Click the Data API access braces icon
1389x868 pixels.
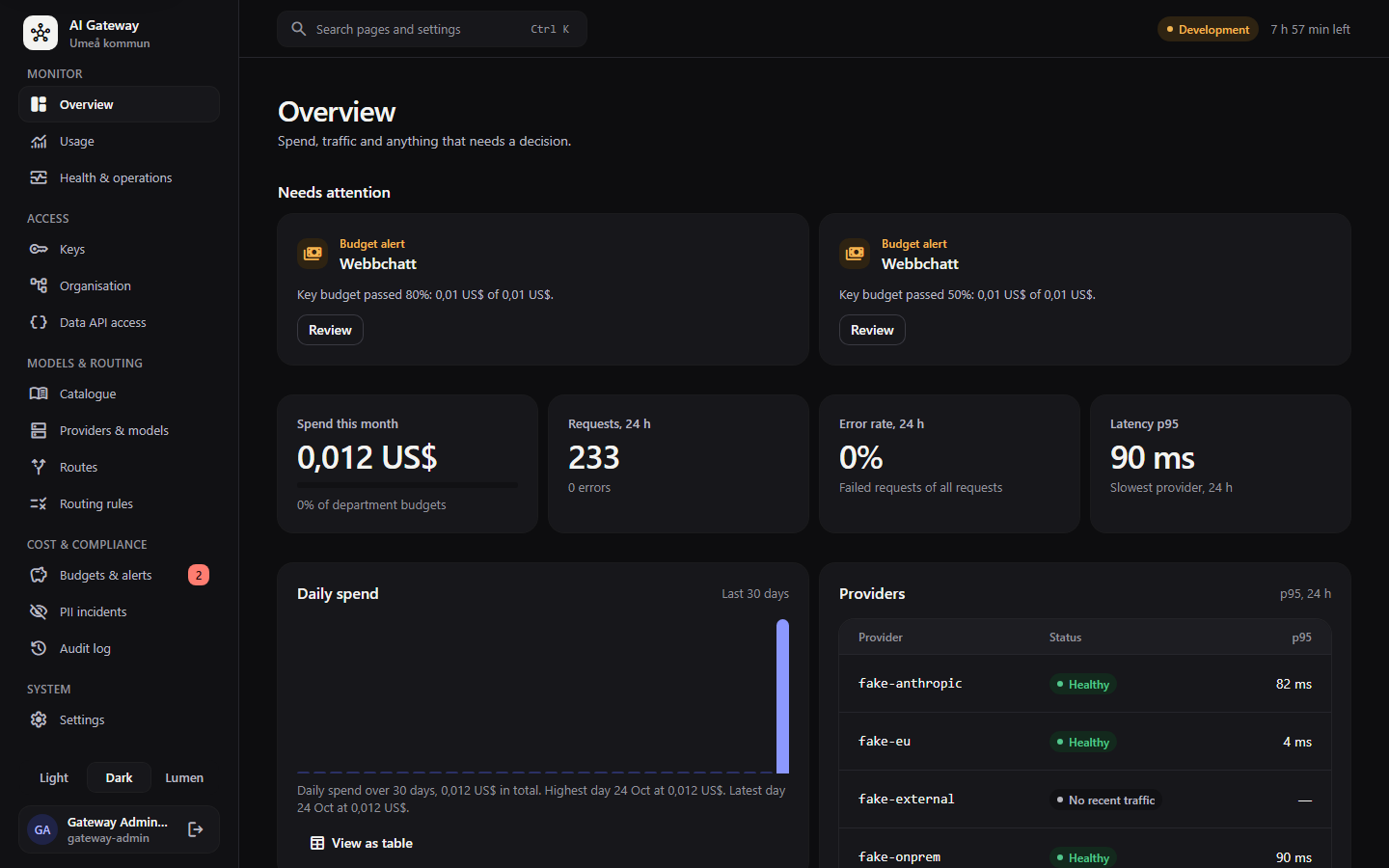39,322
